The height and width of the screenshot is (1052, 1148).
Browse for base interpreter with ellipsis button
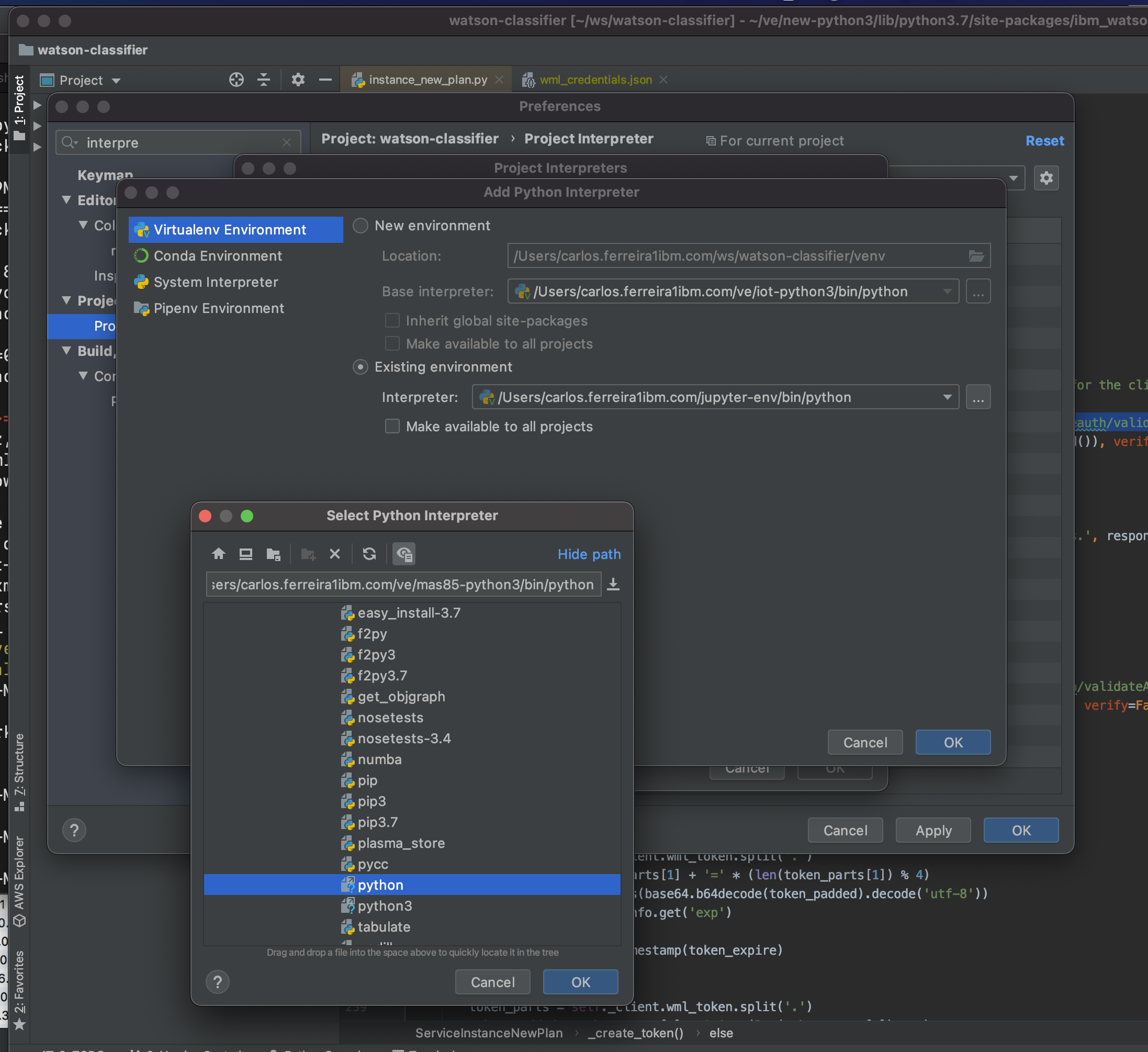978,292
